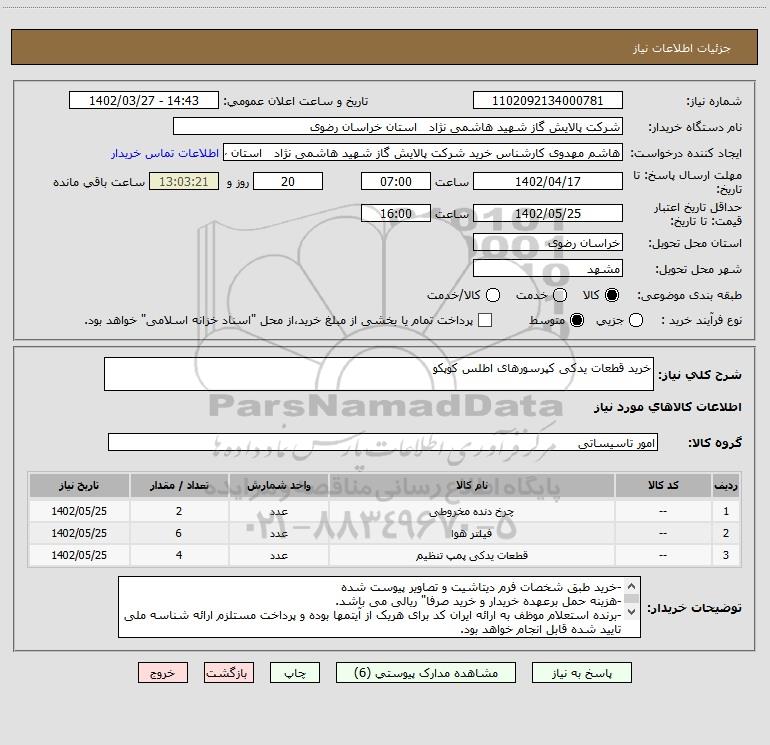Select the چرخ دنده مخروطی item name

click(471, 512)
